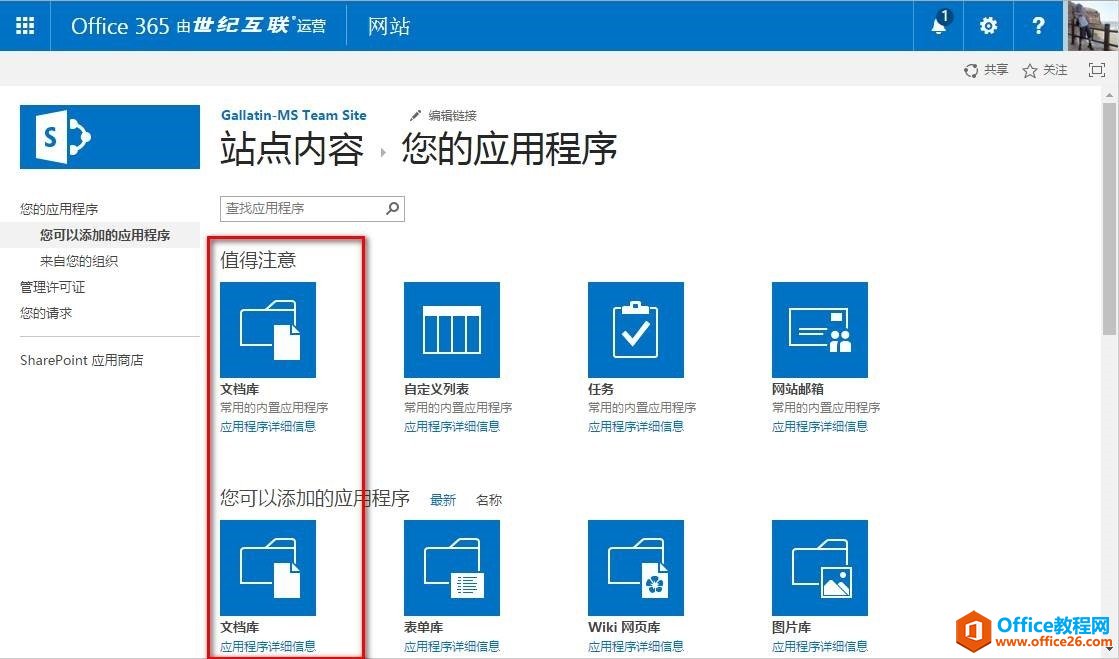Open 应用程序详细信息 under 自定义列表
Image resolution: width=1119 pixels, height=659 pixels.
pyautogui.click(x=452, y=426)
